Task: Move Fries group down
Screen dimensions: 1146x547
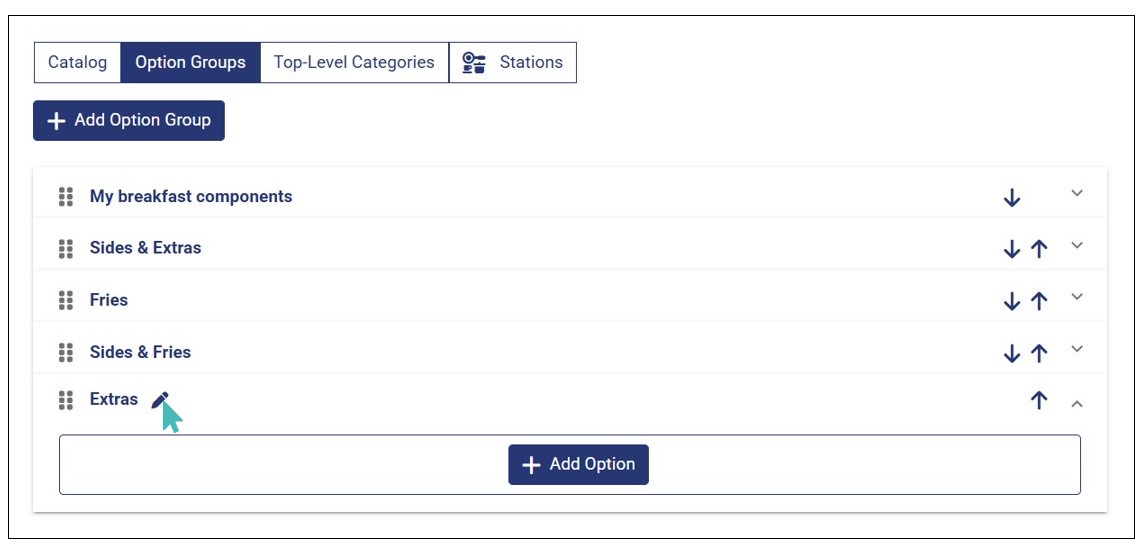Action: coord(1012,301)
